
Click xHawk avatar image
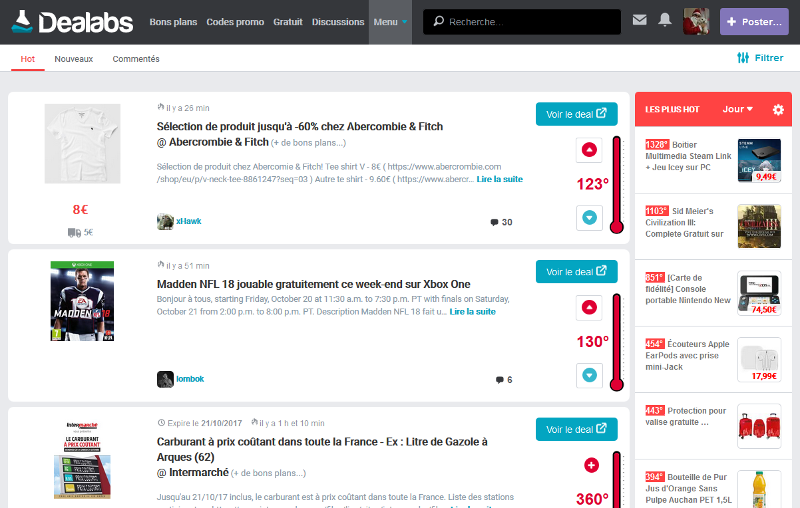[165, 221]
